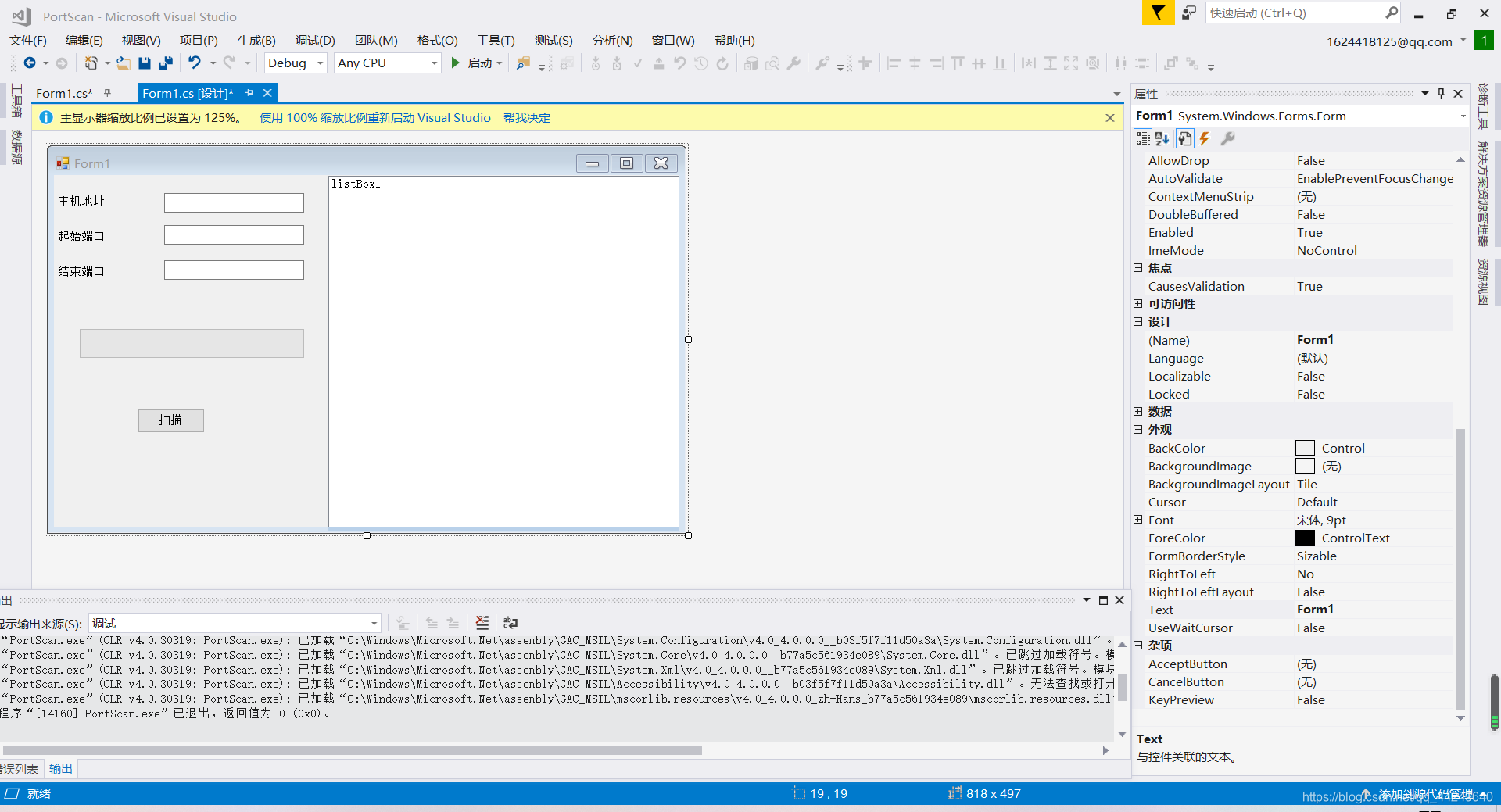This screenshot has width=1501, height=812.
Task: Select the FormBorderStyle Sizable value
Action: click(x=1374, y=556)
